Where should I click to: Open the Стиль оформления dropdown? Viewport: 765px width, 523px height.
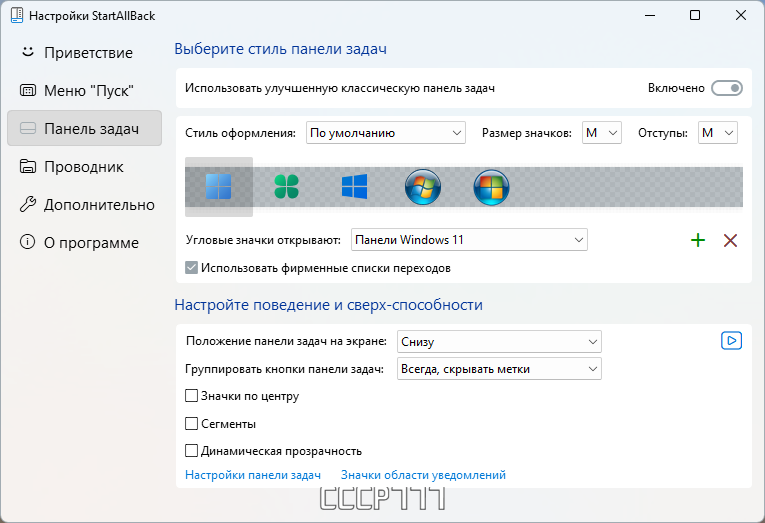(x=386, y=133)
